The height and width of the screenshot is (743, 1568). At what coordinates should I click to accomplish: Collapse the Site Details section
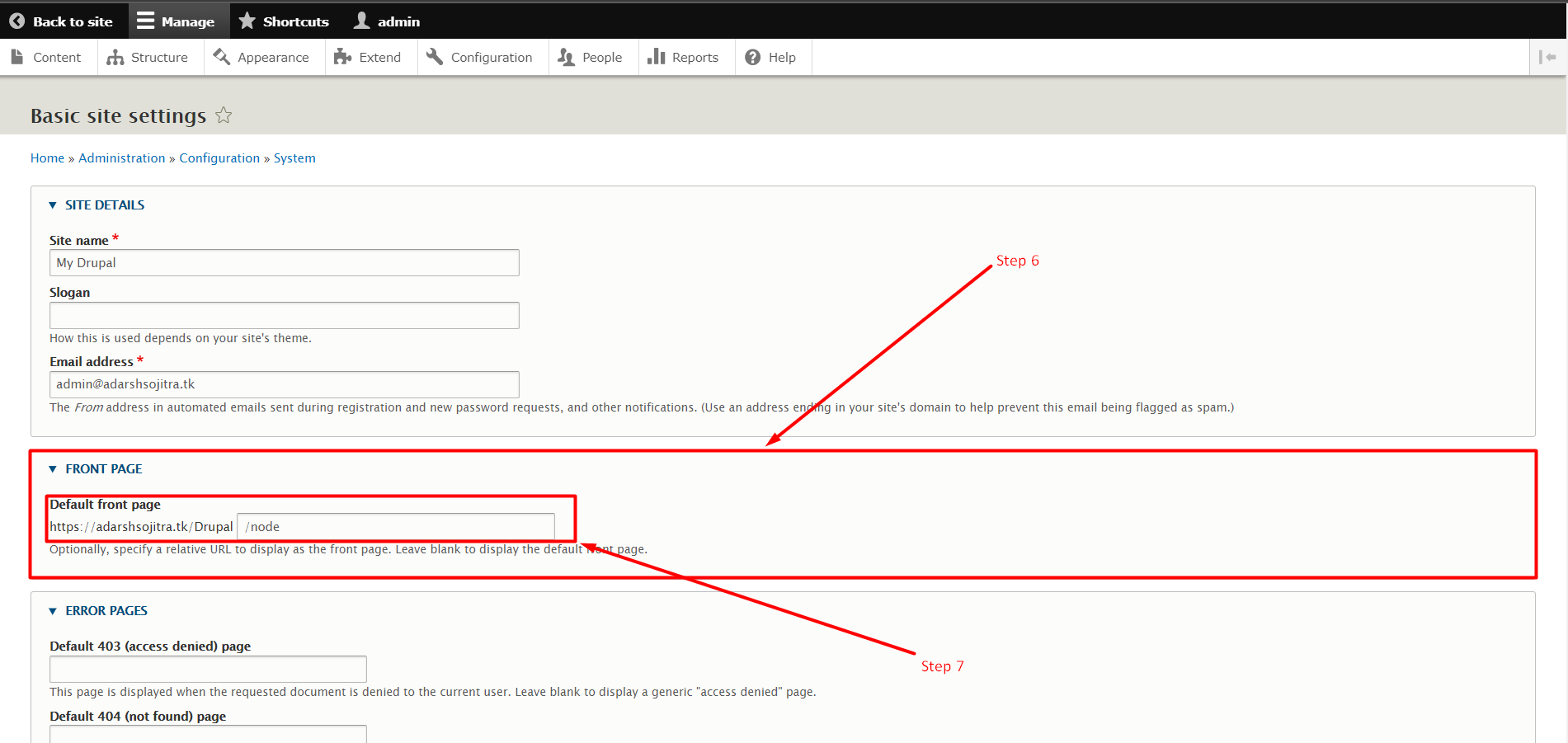(x=97, y=205)
